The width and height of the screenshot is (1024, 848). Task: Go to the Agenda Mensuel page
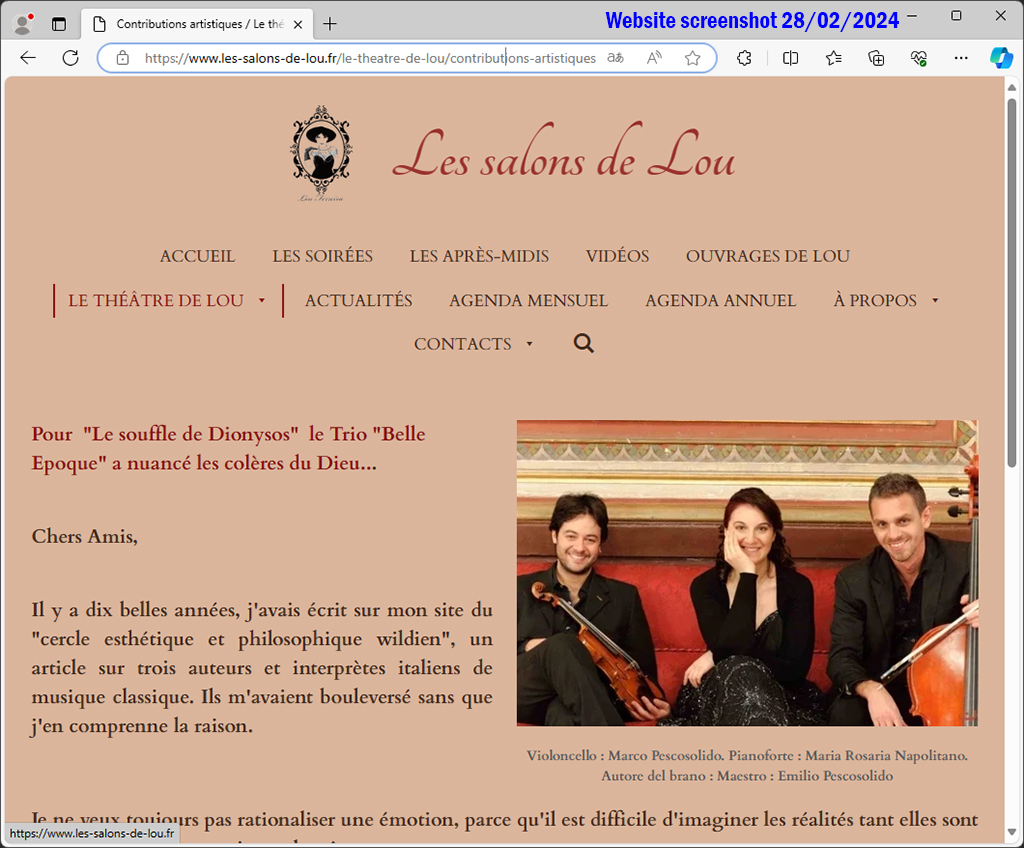point(528,301)
